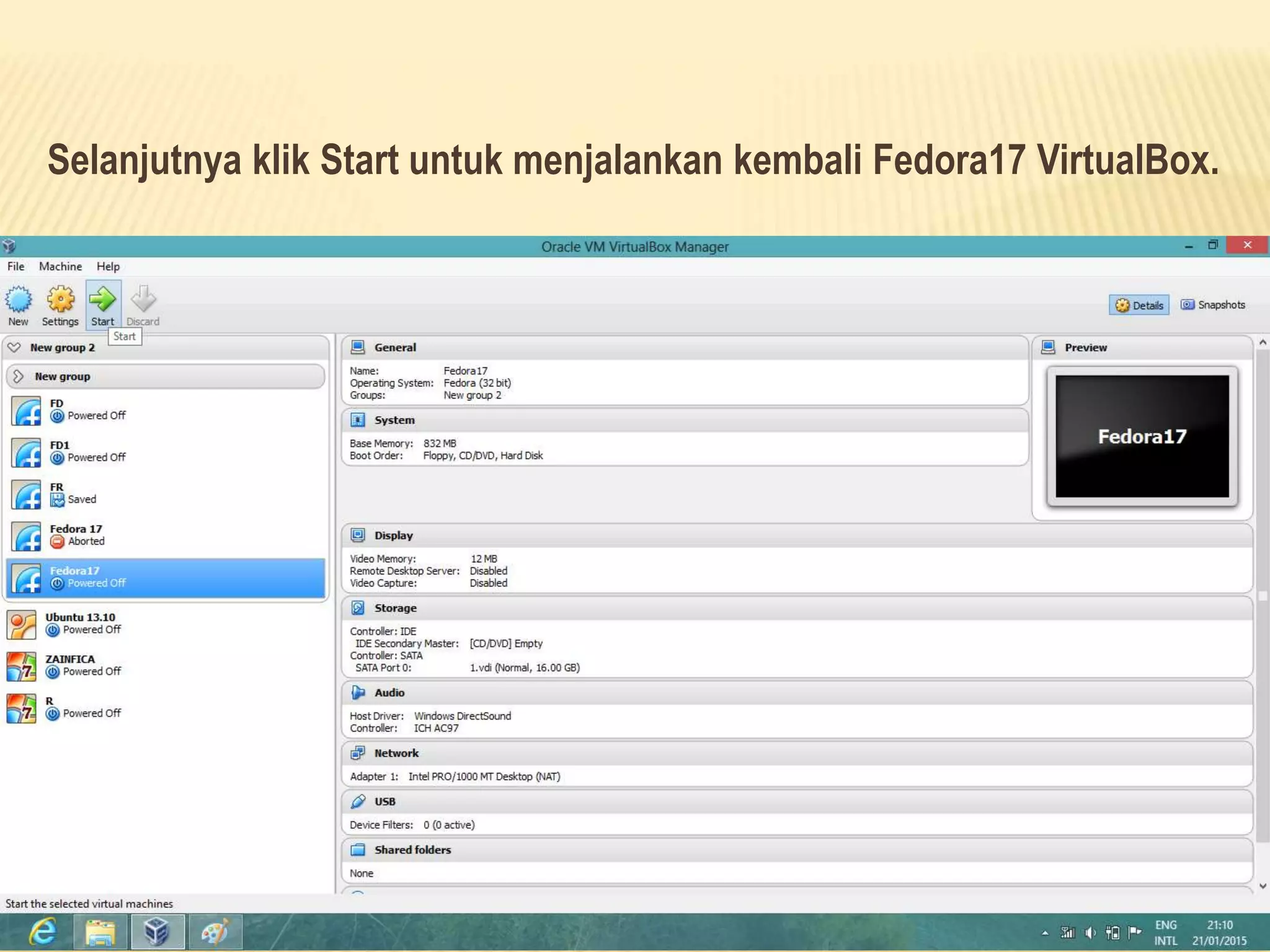The image size is (1270, 952).
Task: Open the Help menu
Action: coord(108,267)
